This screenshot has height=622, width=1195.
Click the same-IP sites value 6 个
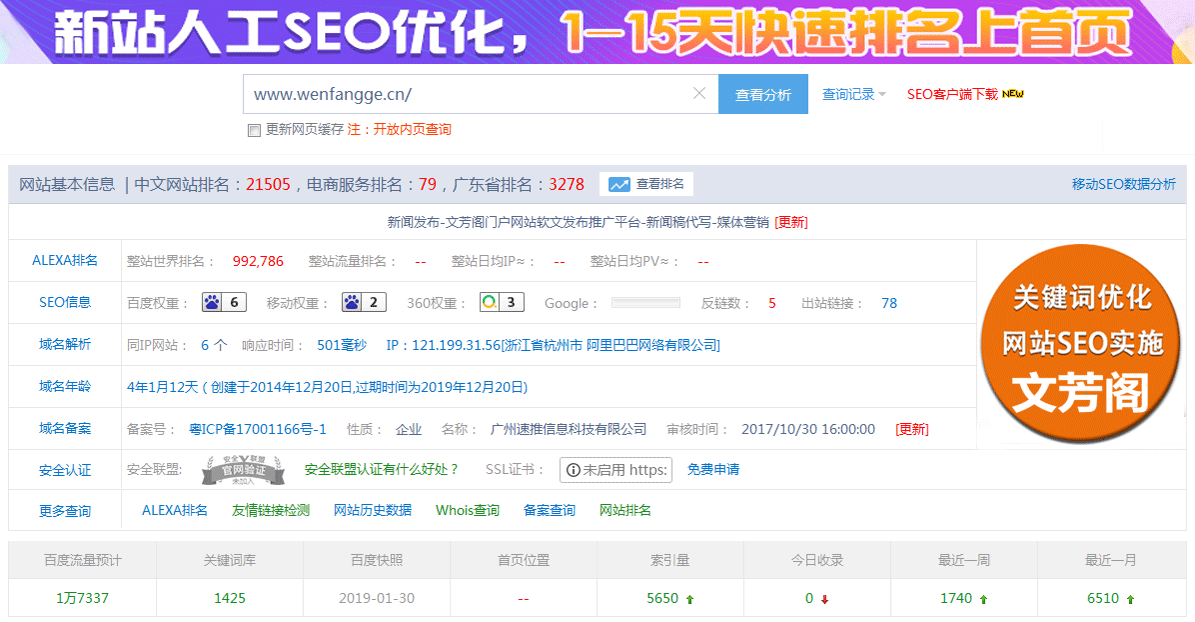pos(214,345)
